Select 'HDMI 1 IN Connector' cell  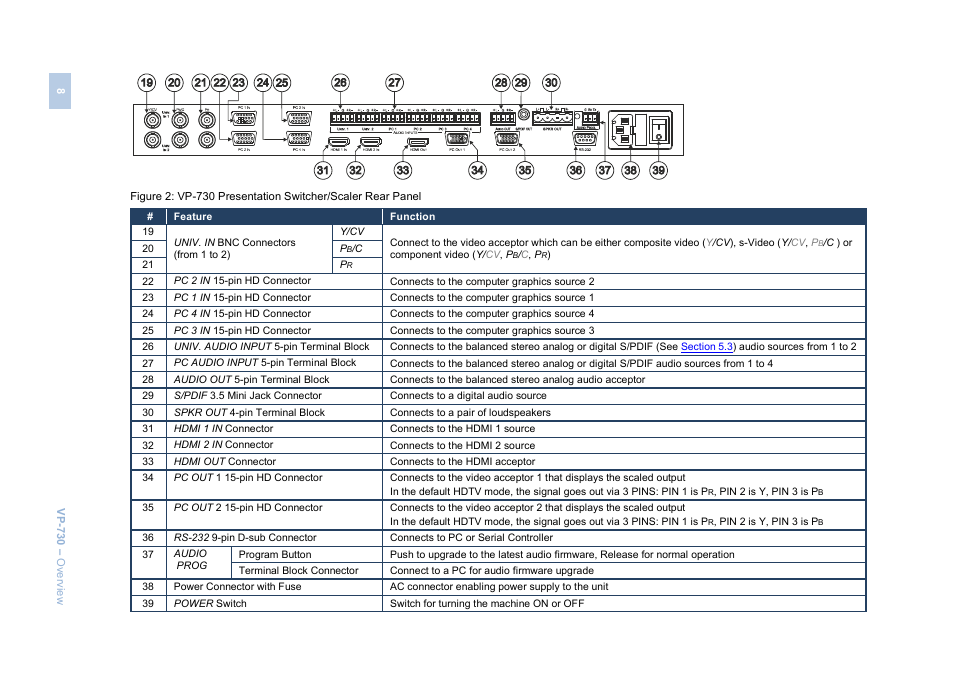click(x=274, y=428)
